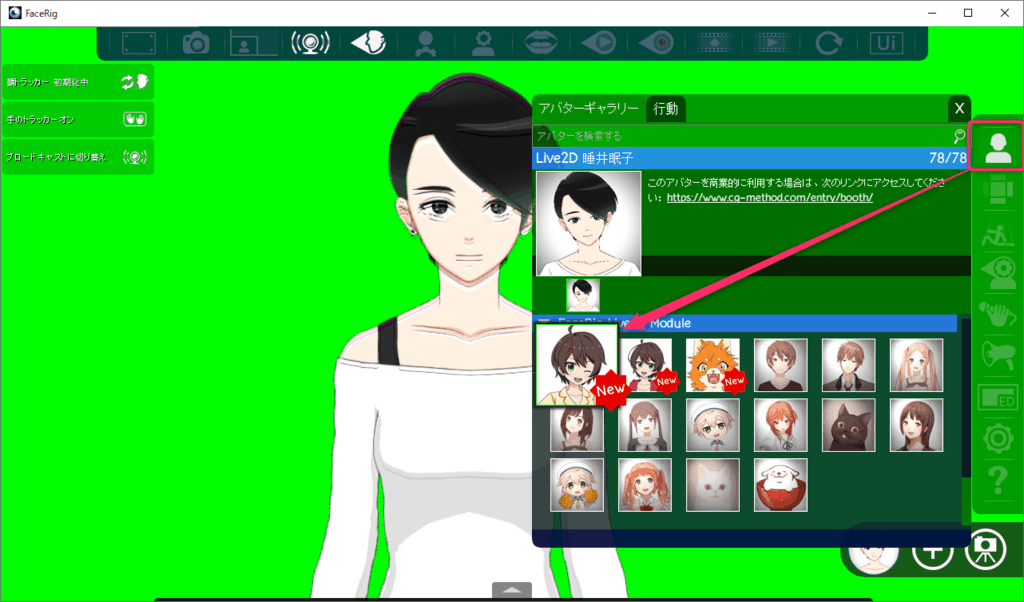The image size is (1024, 602).
Task: Close the avatar gallery with X button
Action: (x=959, y=109)
